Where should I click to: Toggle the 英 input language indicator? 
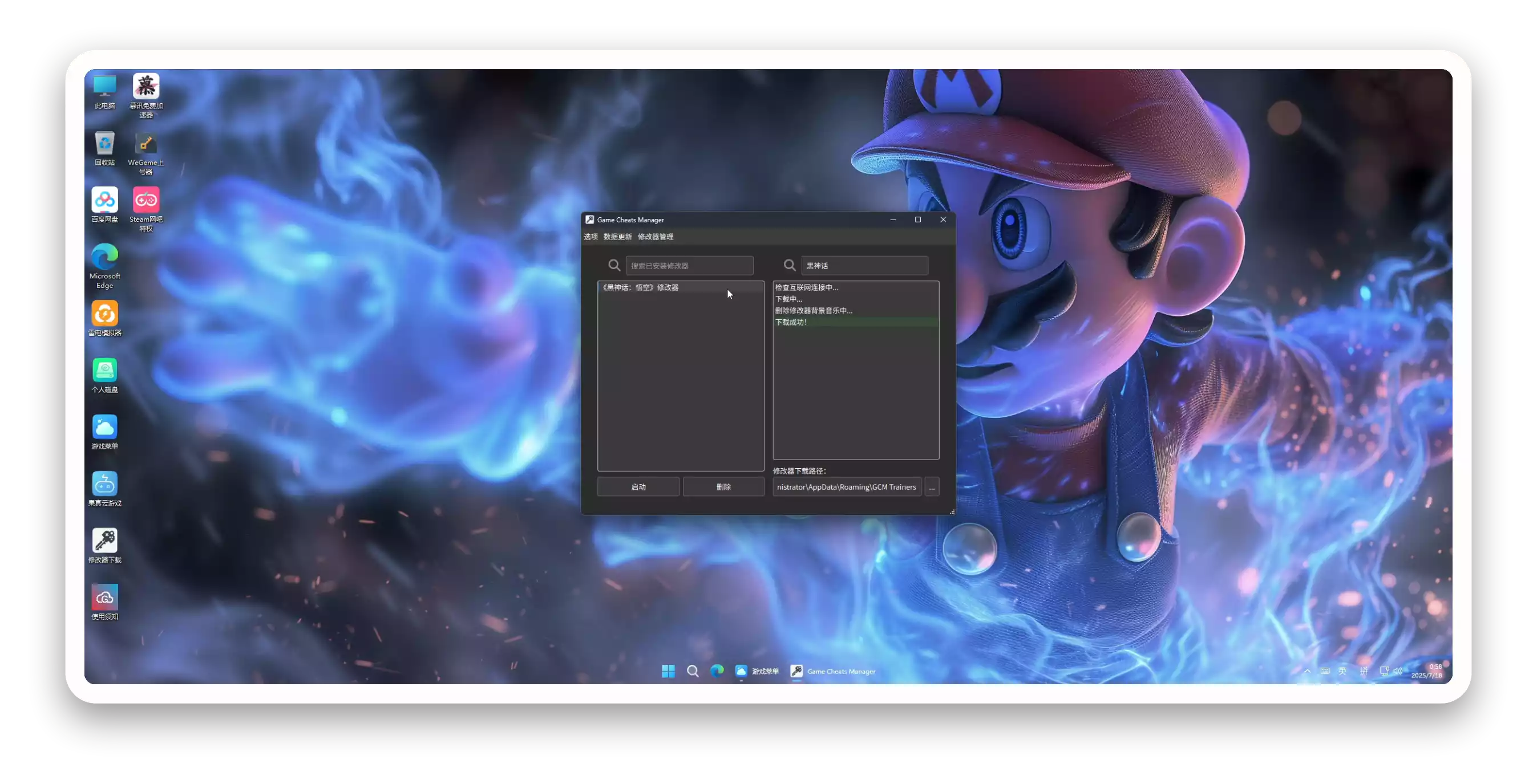1342,671
